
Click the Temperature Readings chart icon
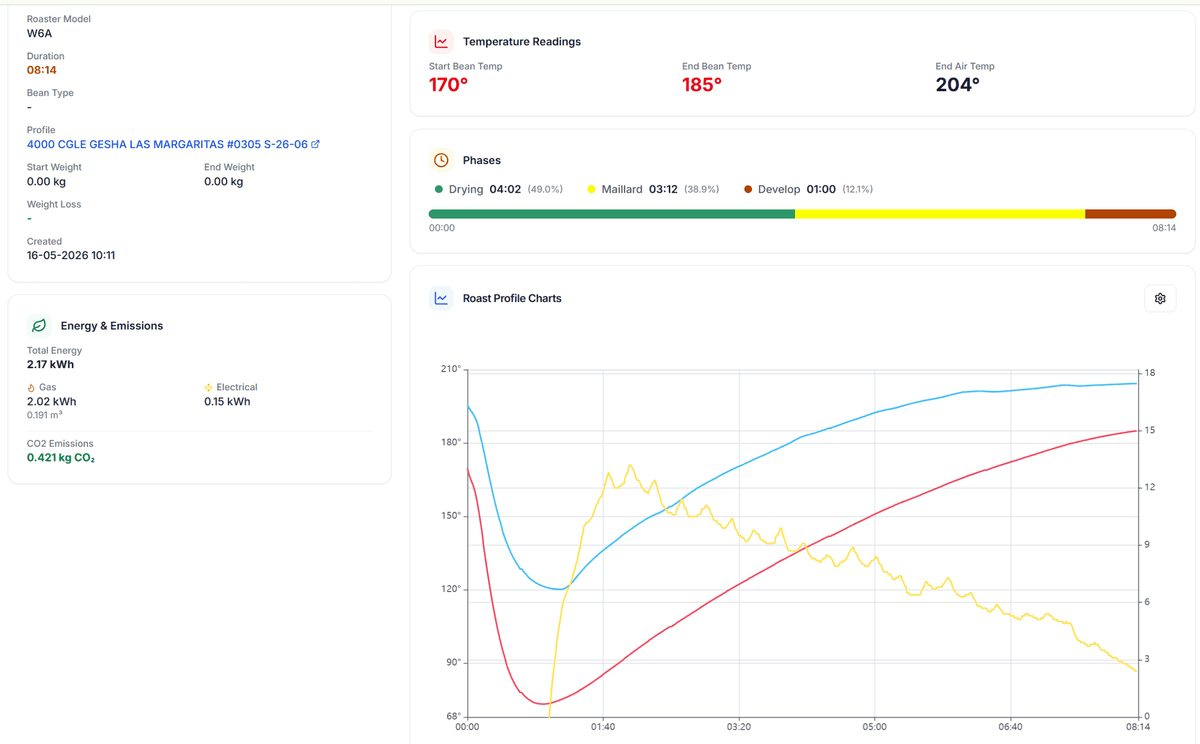coord(441,42)
